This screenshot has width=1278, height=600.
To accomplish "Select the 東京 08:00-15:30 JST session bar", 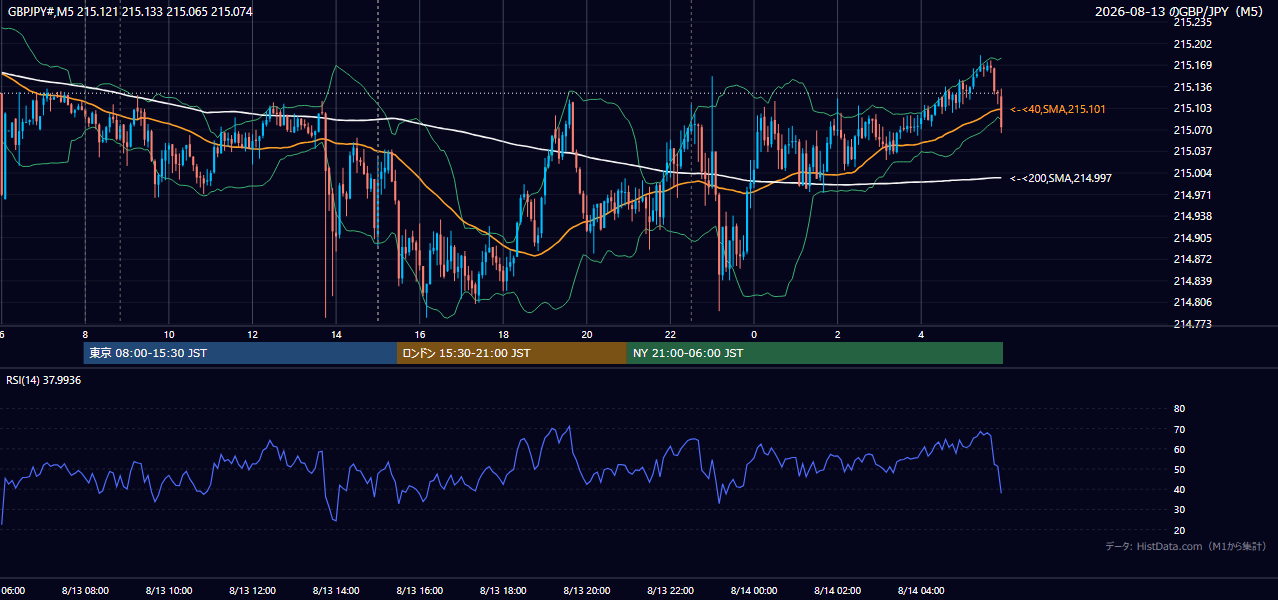I will pos(240,353).
